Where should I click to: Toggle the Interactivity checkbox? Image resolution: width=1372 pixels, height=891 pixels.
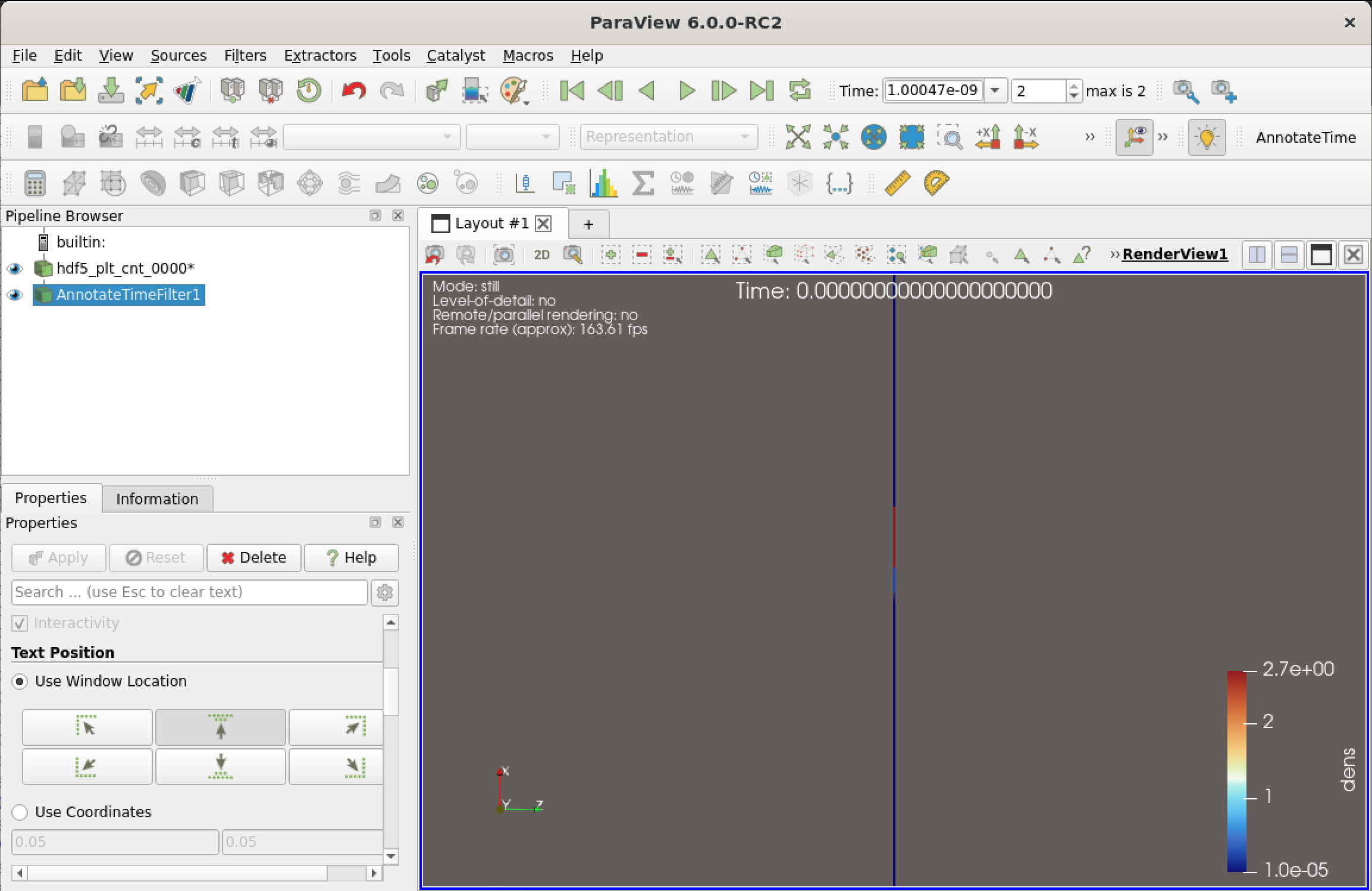tap(20, 623)
